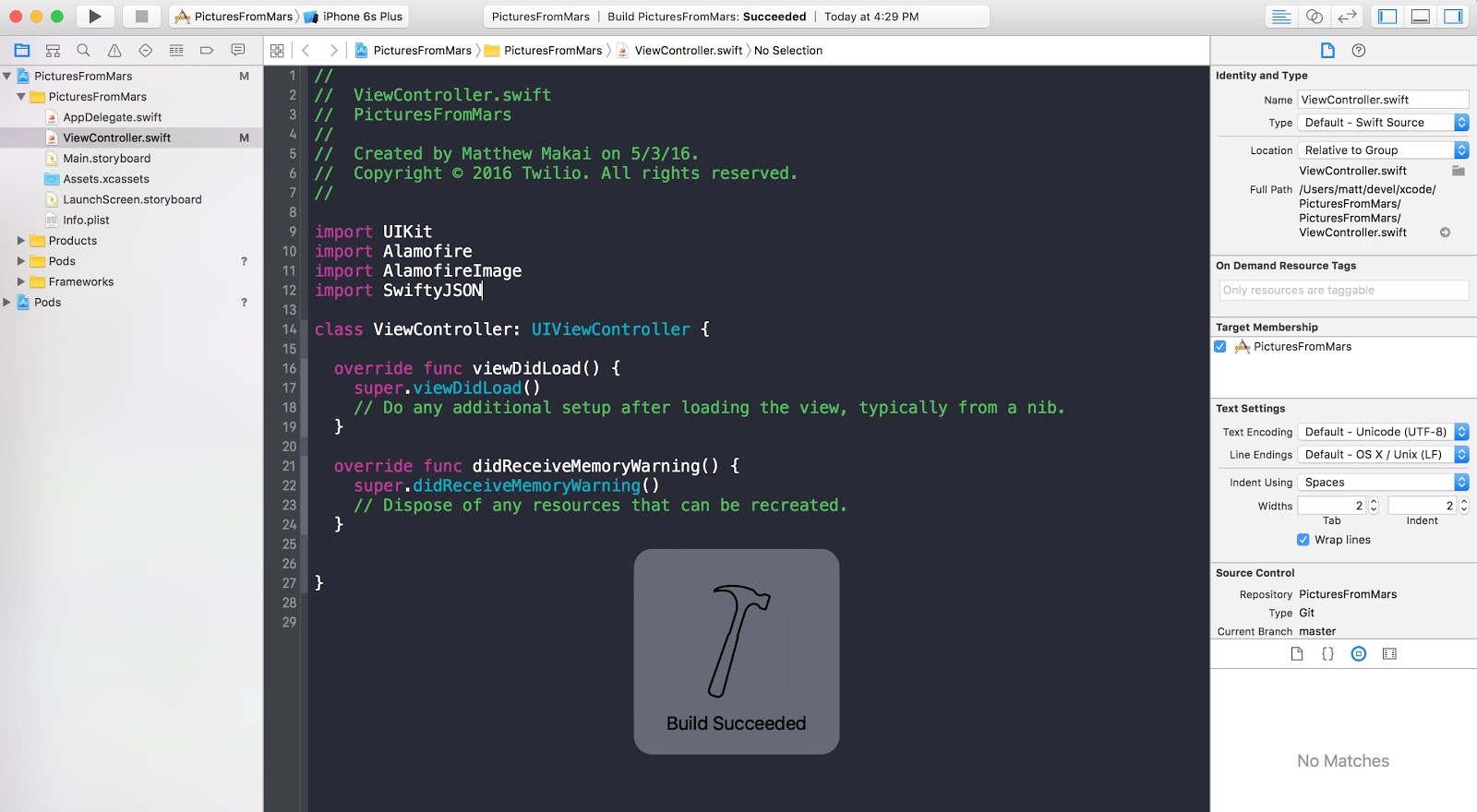Open Main.storyboard file
The height and width of the screenshot is (812, 1477).
click(107, 159)
